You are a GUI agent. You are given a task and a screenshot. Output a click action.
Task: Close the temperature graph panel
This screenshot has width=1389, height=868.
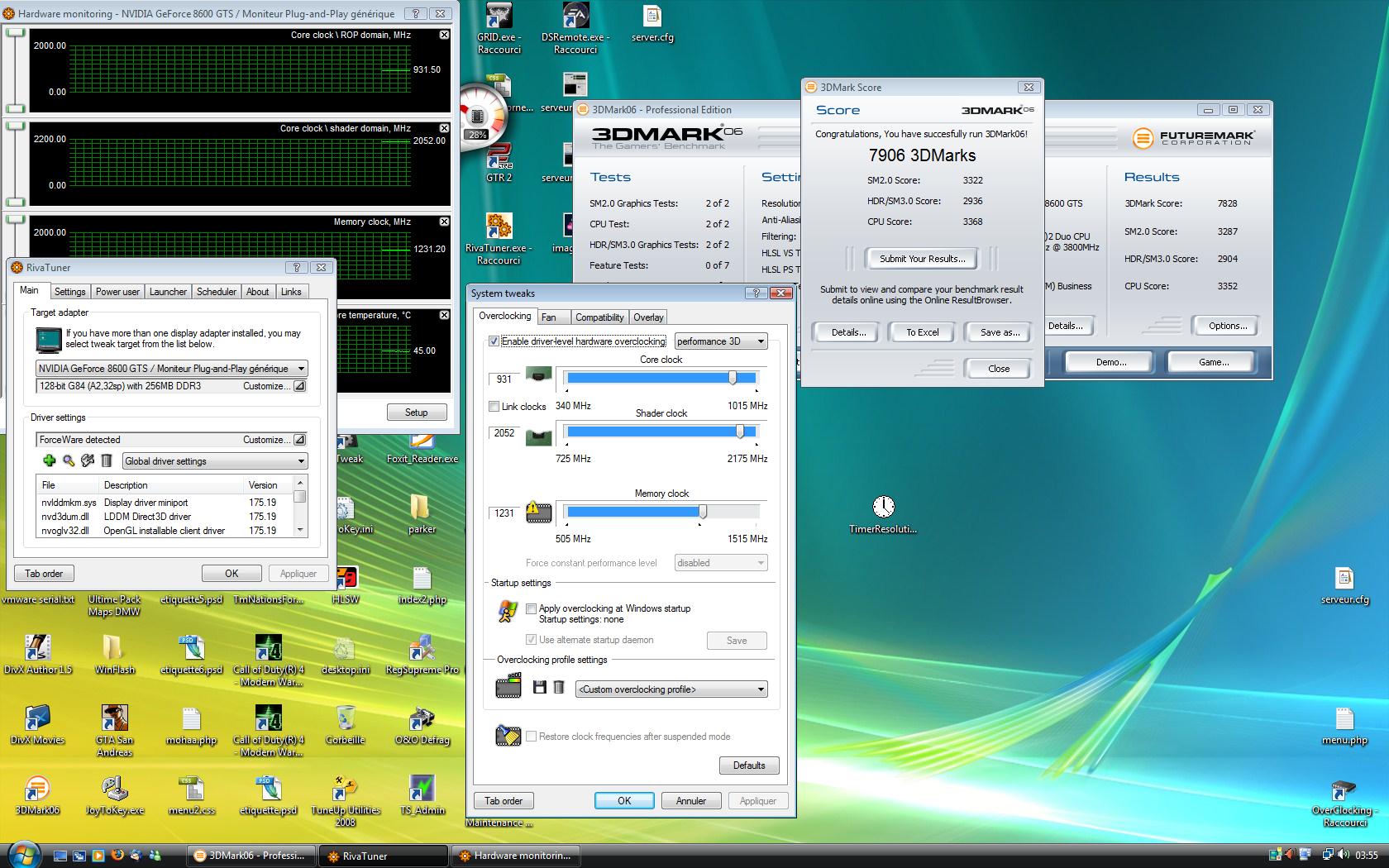(444, 315)
